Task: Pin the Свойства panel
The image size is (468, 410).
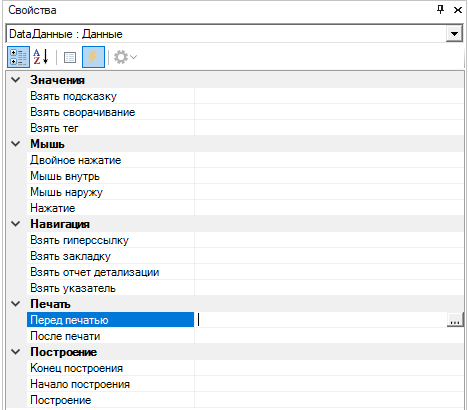Action: (440, 10)
